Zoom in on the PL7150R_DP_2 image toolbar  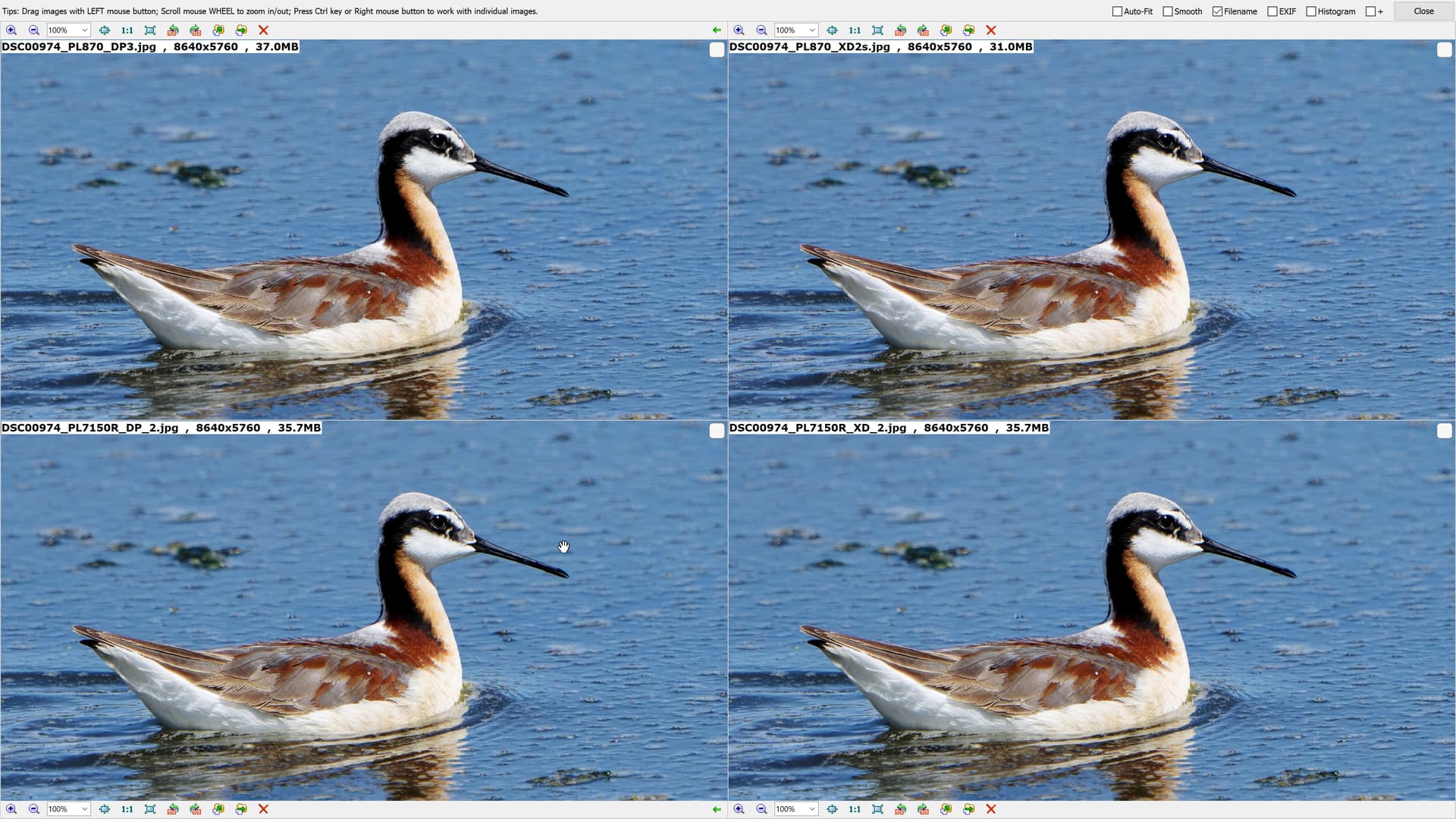pyautogui.click(x=11, y=809)
